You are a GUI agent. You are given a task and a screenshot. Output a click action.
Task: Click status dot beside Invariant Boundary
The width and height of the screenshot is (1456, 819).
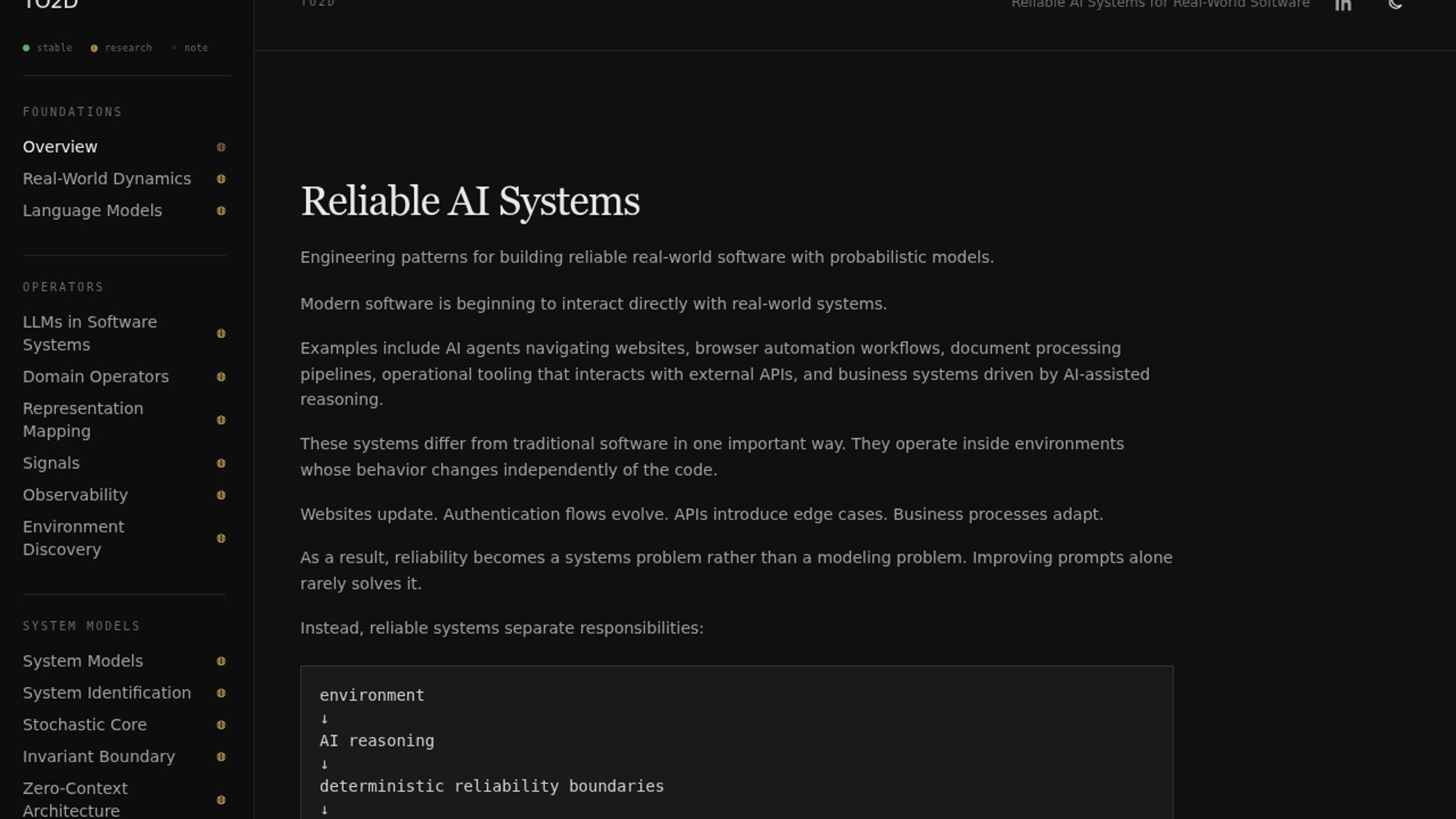coord(221,757)
